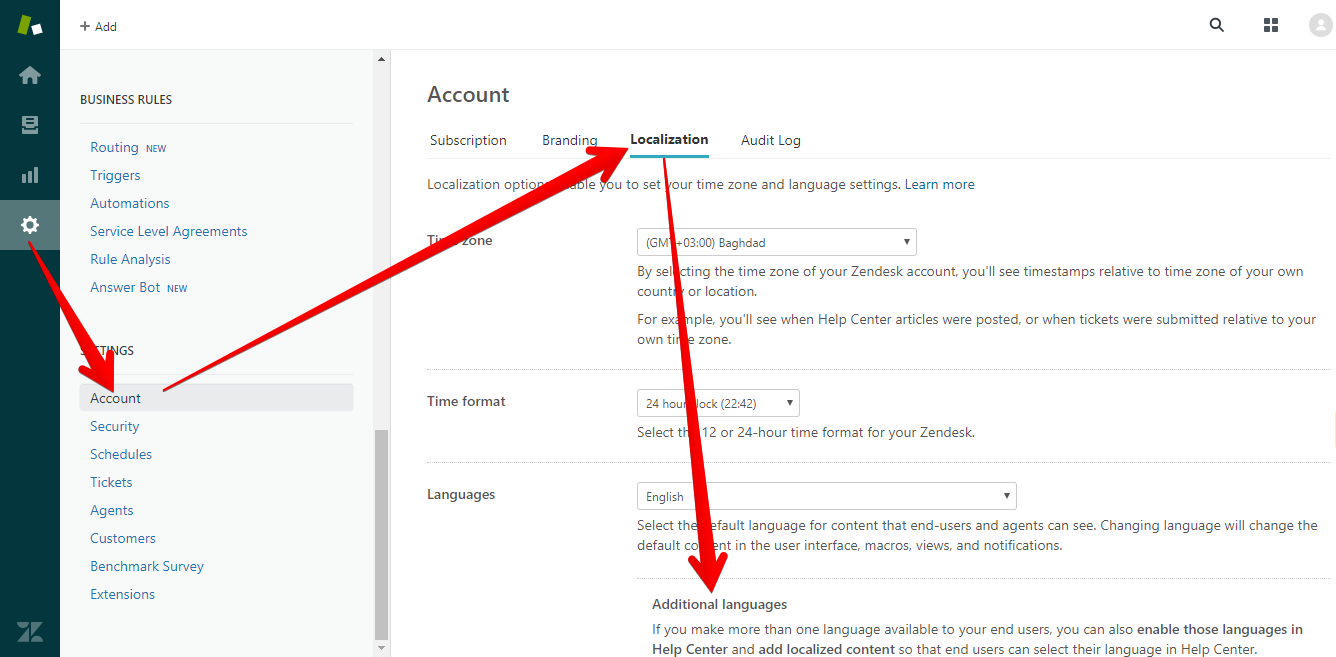Open the user profile avatar
The height and width of the screenshot is (657, 1336).
point(1320,25)
